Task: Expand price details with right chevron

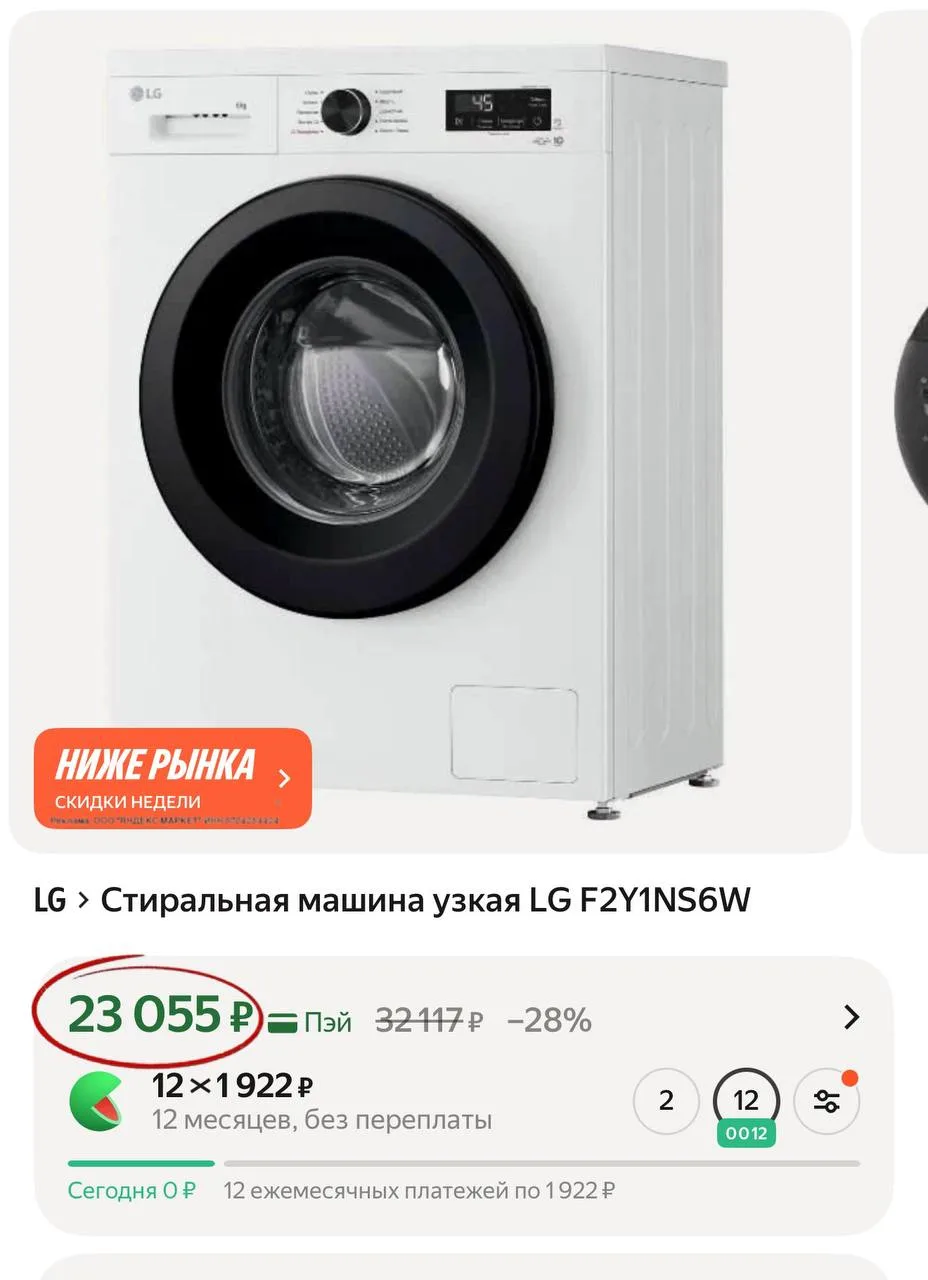Action: (x=851, y=1018)
